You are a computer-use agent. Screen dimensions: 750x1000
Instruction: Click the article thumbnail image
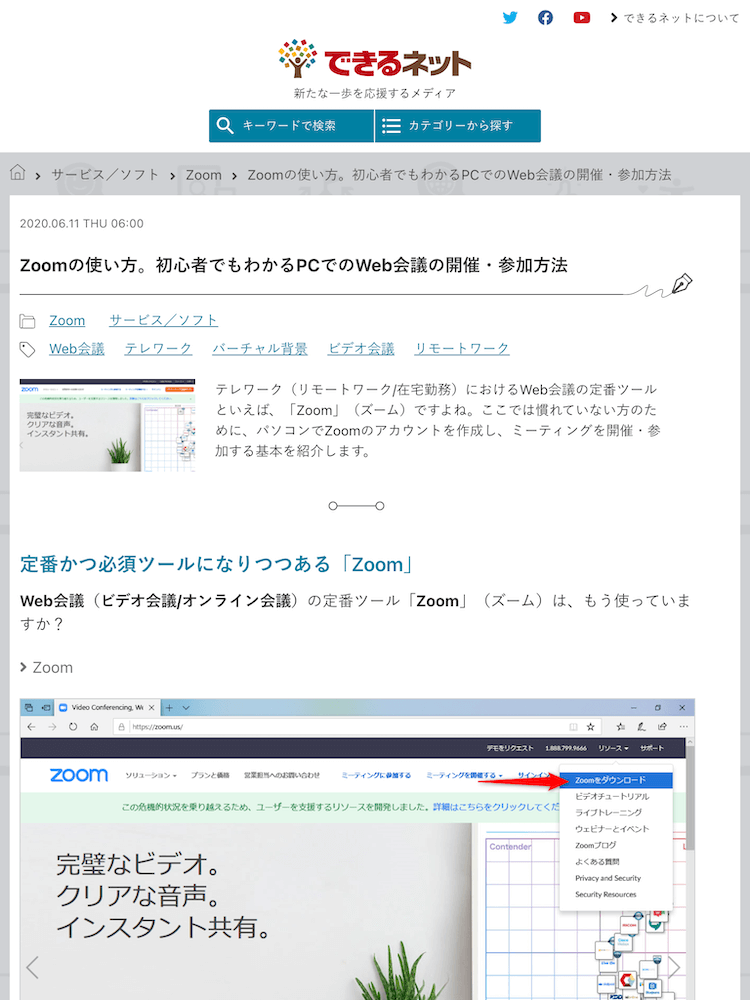pyautogui.click(x=107, y=425)
